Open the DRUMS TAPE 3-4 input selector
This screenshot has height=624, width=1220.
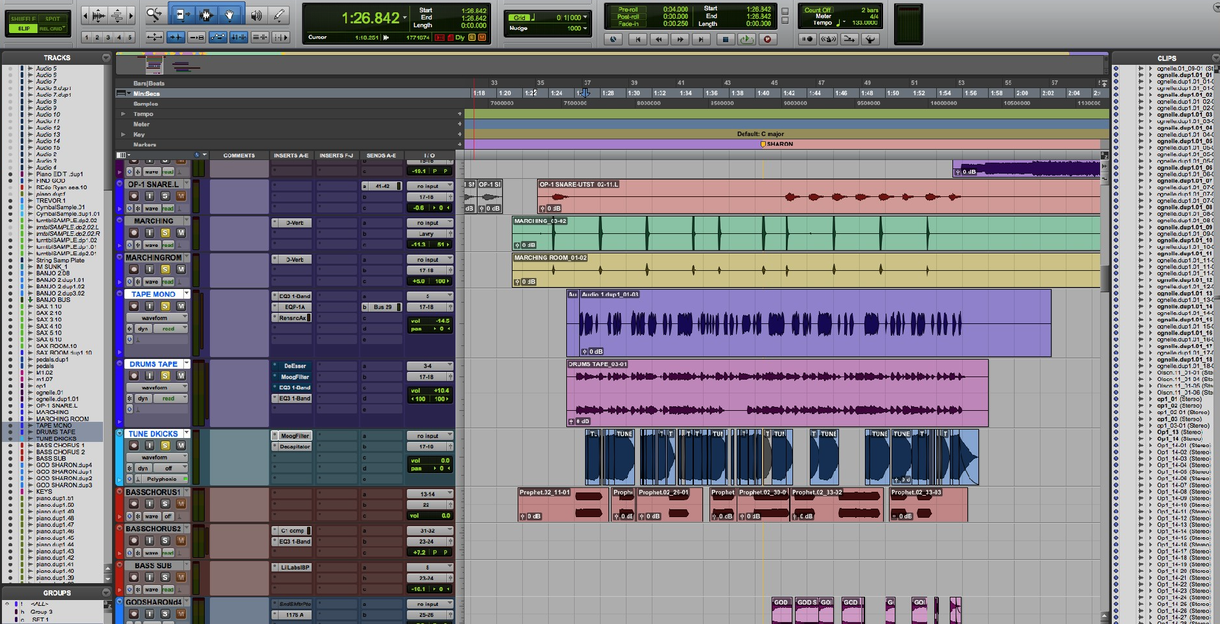pyautogui.click(x=430, y=366)
